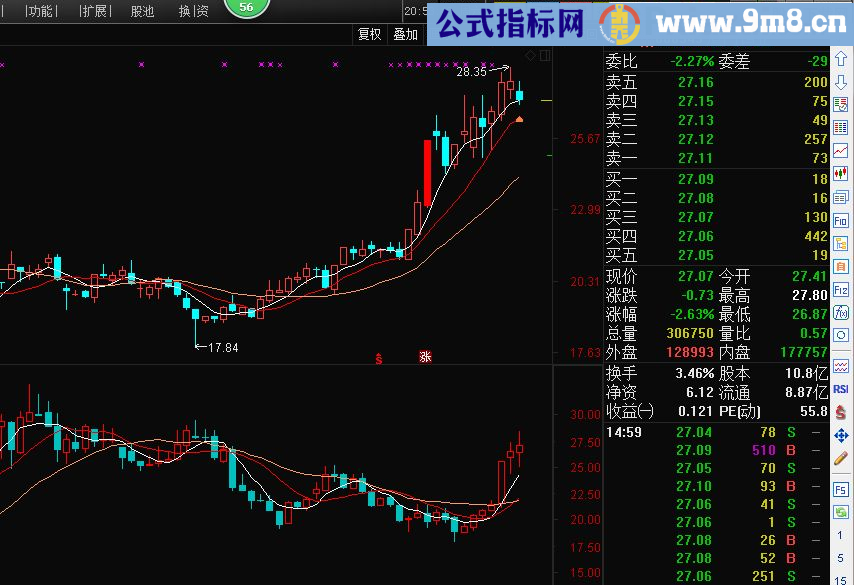Viewport: 854px width, 585px height.
Task: Click the up arrow icon in sidebar
Action: [x=841, y=58]
